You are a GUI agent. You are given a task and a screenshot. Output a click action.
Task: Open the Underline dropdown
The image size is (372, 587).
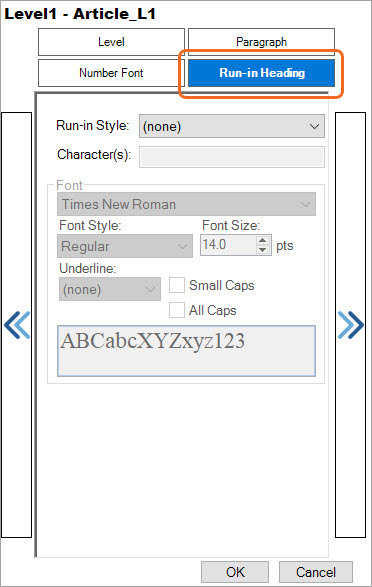[x=110, y=289]
